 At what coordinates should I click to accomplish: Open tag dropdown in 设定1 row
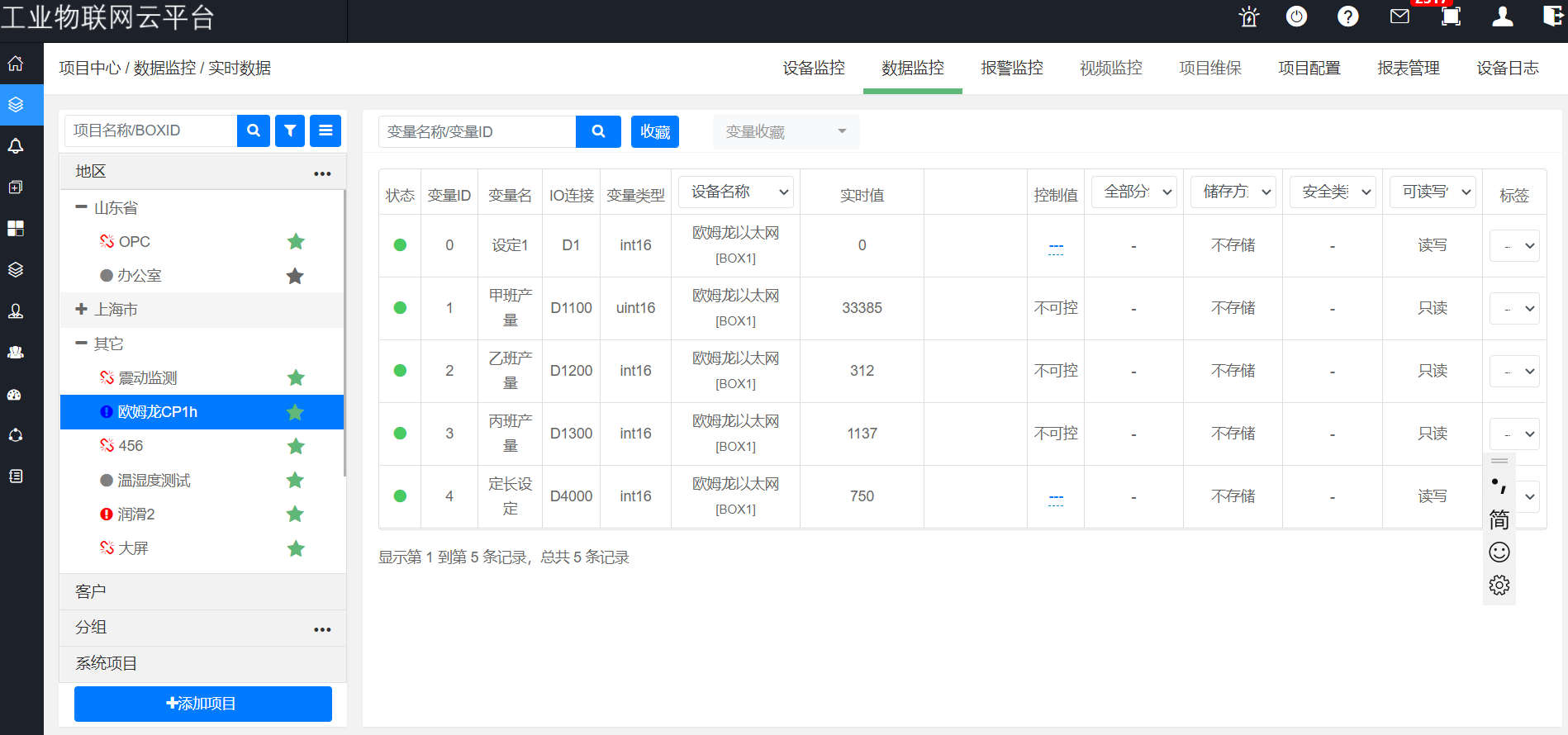(1514, 245)
